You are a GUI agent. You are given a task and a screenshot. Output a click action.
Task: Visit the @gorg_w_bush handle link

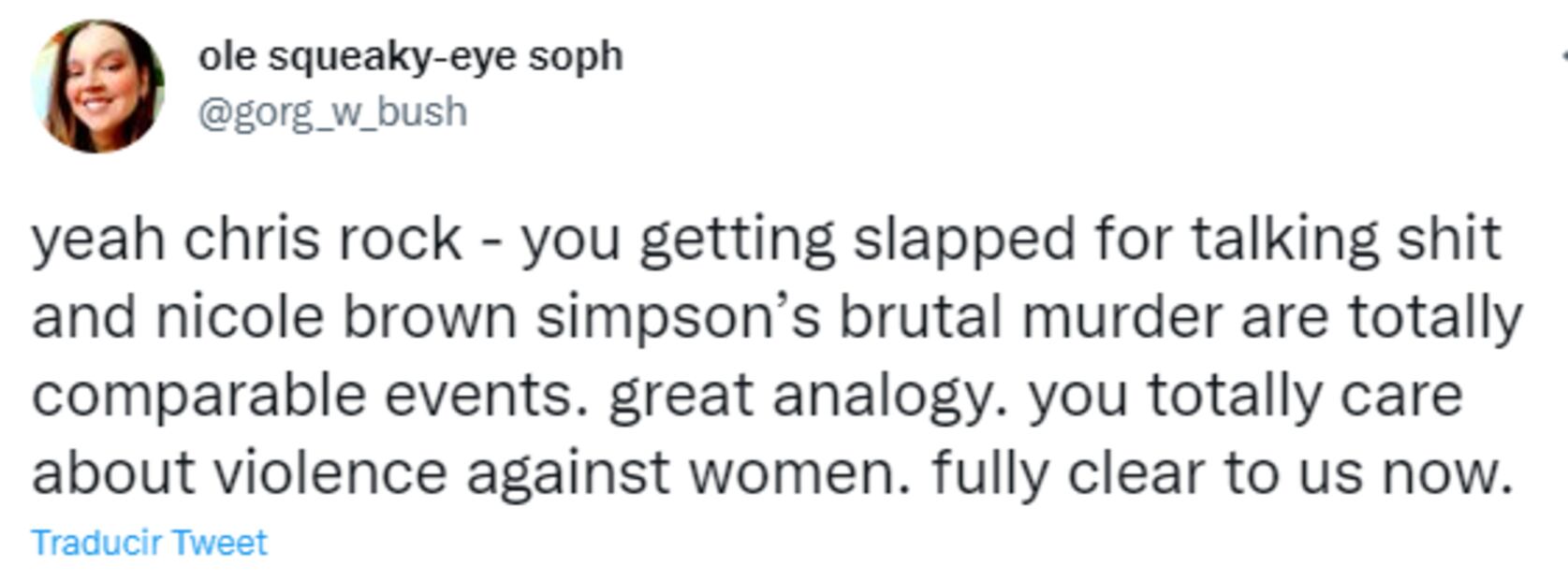(x=332, y=112)
